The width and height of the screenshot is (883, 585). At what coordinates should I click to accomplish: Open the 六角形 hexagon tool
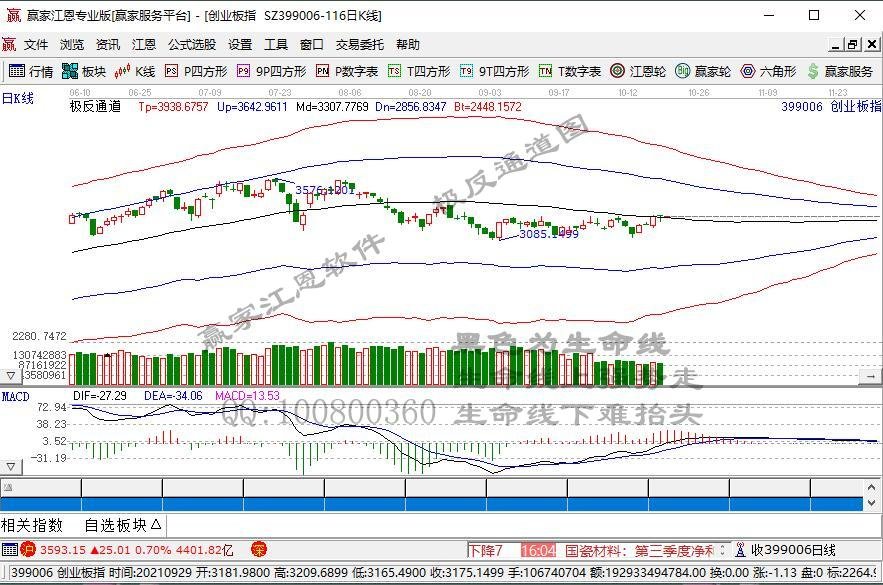click(x=768, y=72)
